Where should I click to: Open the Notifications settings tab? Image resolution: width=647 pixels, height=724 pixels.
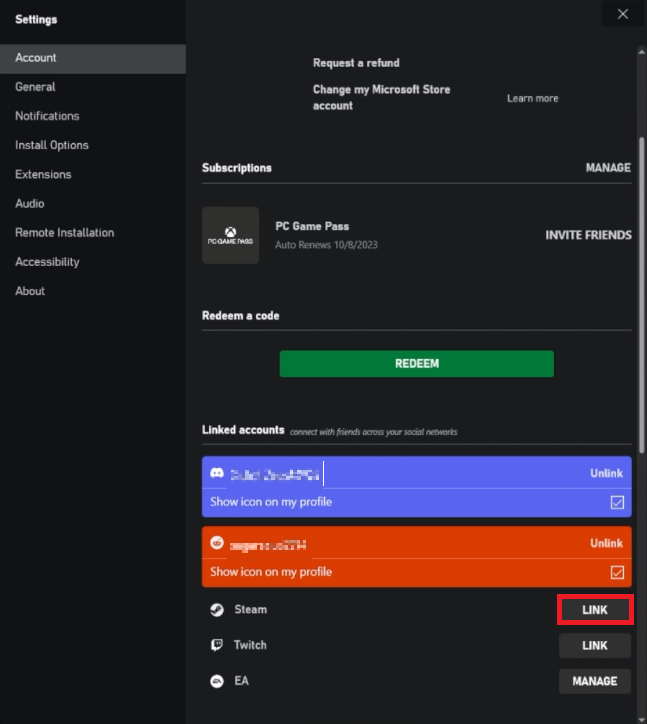coord(47,116)
